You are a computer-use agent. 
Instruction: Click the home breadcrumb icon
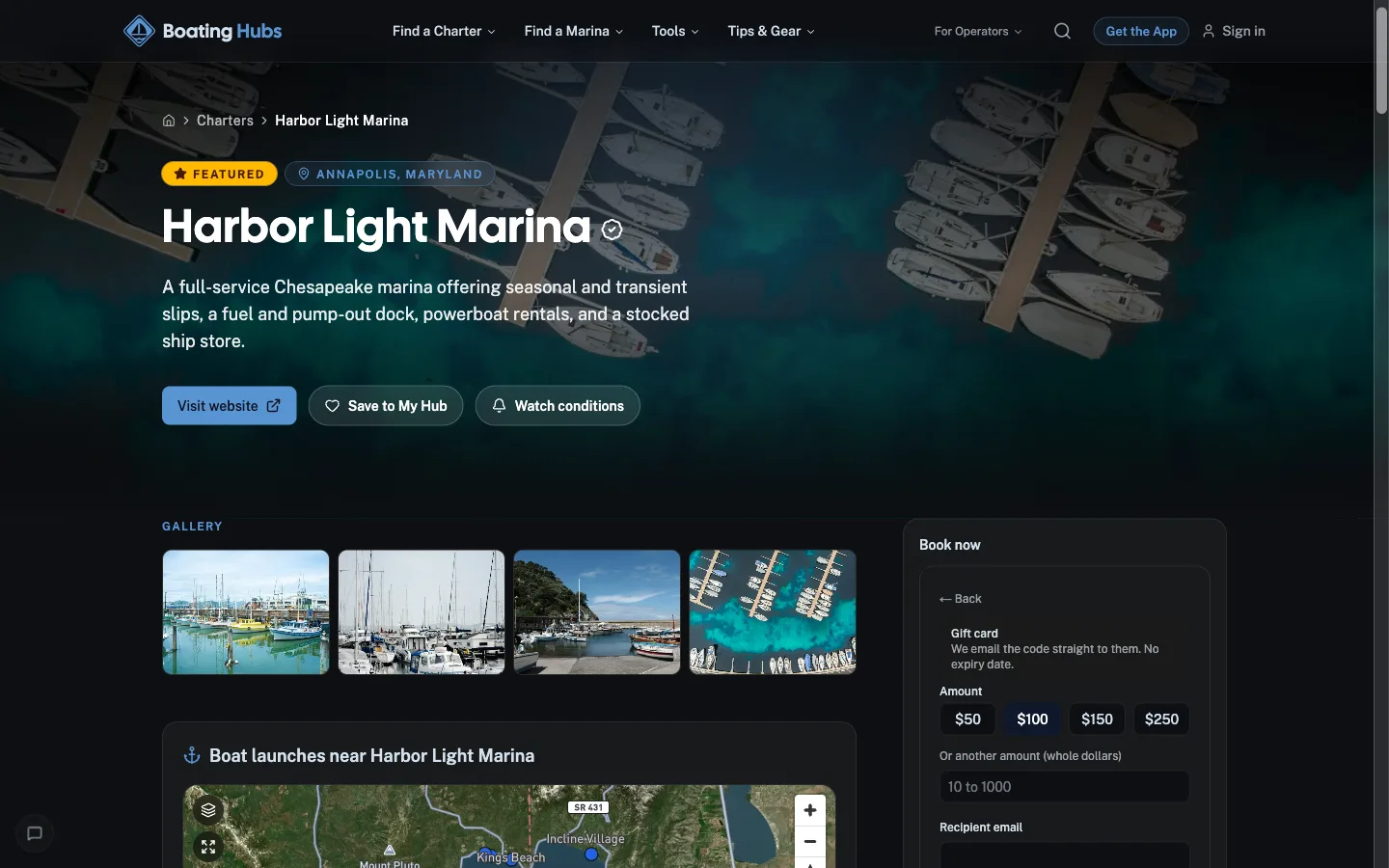(169, 121)
